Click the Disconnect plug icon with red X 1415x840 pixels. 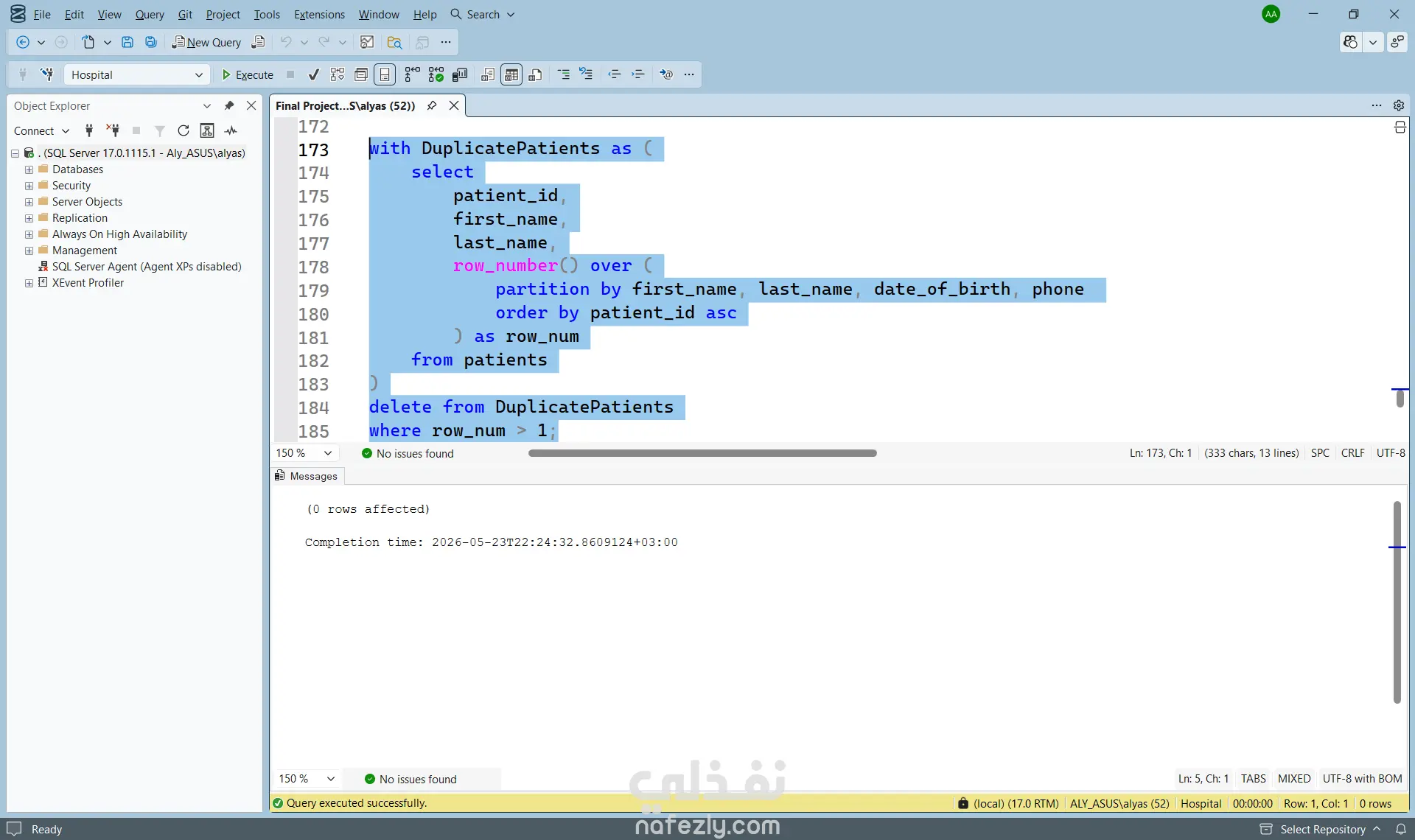tap(113, 130)
